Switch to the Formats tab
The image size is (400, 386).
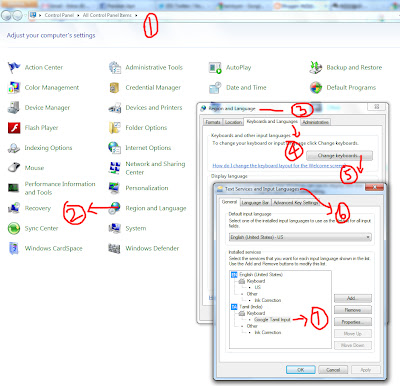click(x=213, y=122)
